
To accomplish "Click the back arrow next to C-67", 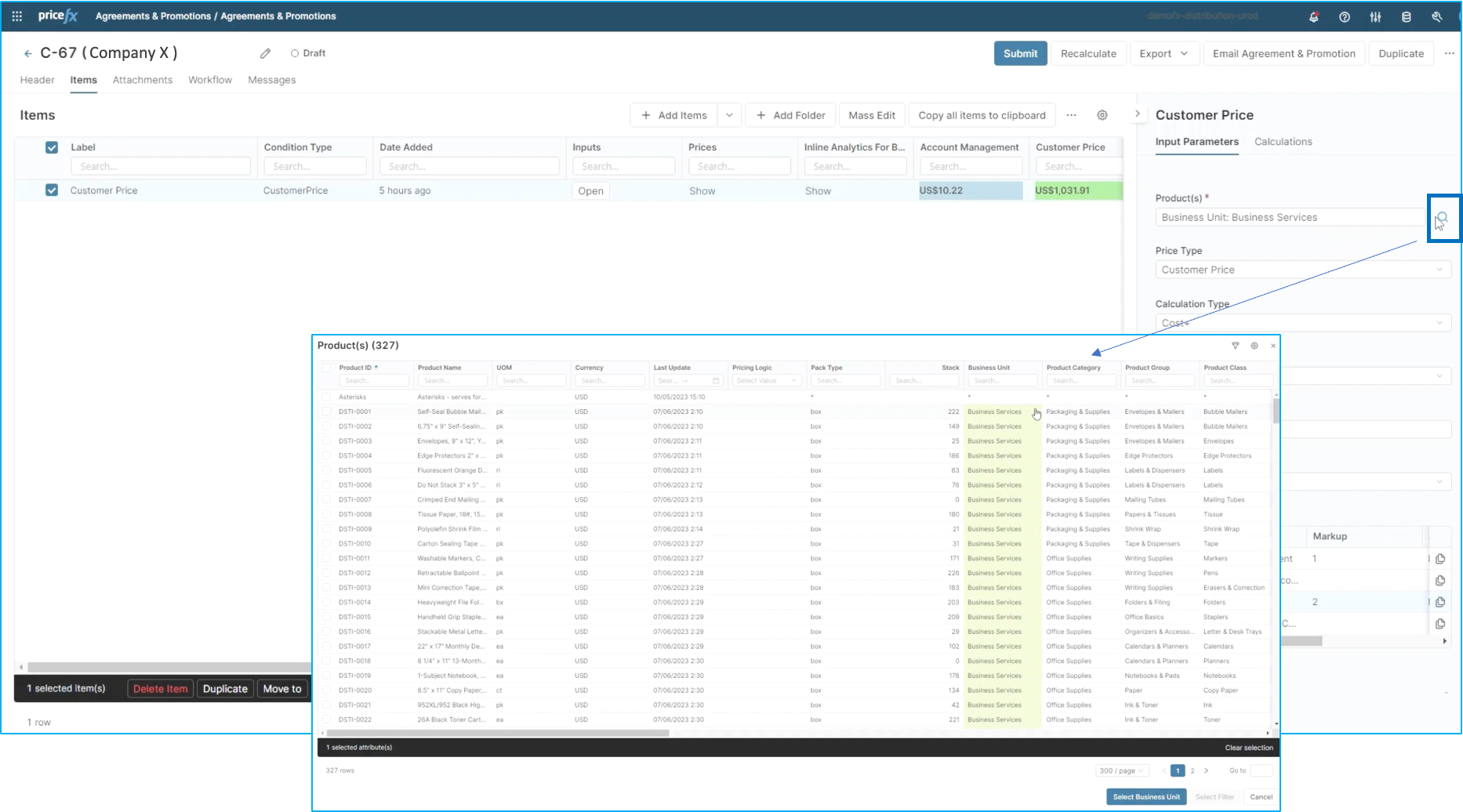I will pos(28,53).
